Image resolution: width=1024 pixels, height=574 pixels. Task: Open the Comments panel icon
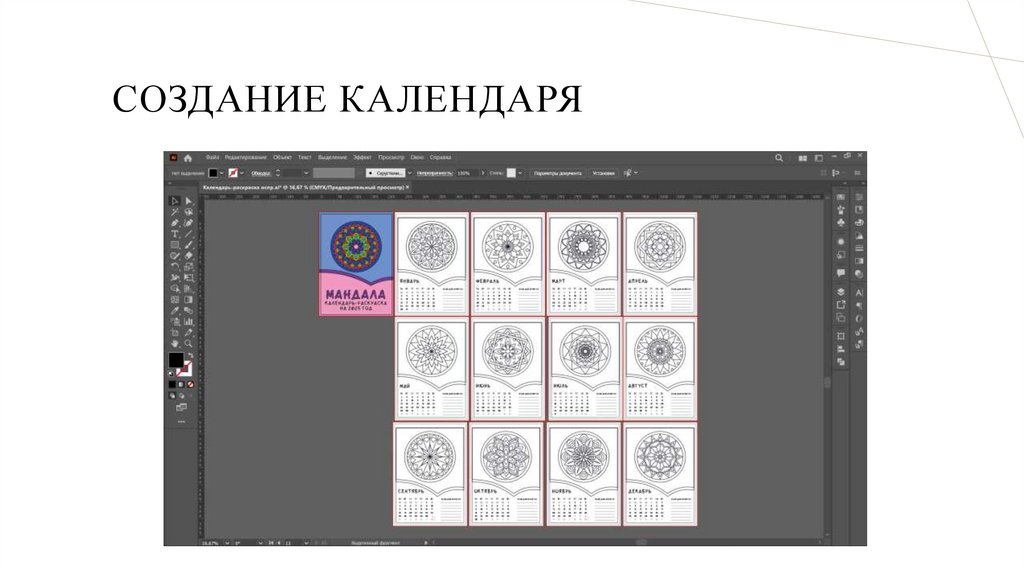click(x=841, y=273)
